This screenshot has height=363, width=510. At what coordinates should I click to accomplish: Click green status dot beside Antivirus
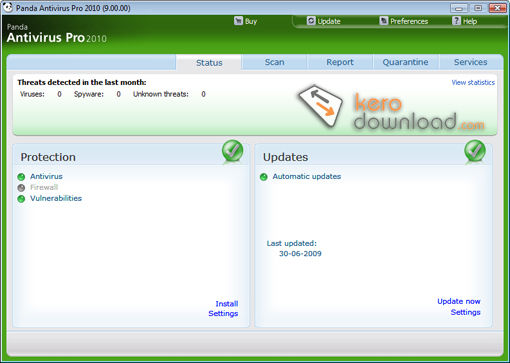tap(21, 177)
